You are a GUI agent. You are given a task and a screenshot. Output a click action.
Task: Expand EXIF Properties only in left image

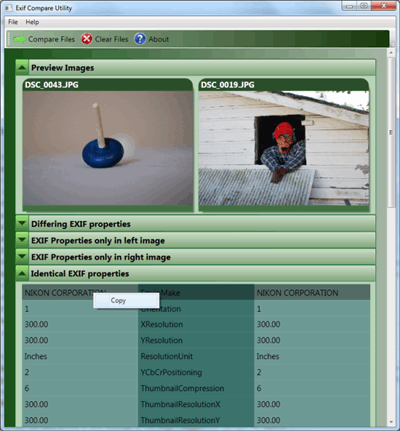coord(22,240)
